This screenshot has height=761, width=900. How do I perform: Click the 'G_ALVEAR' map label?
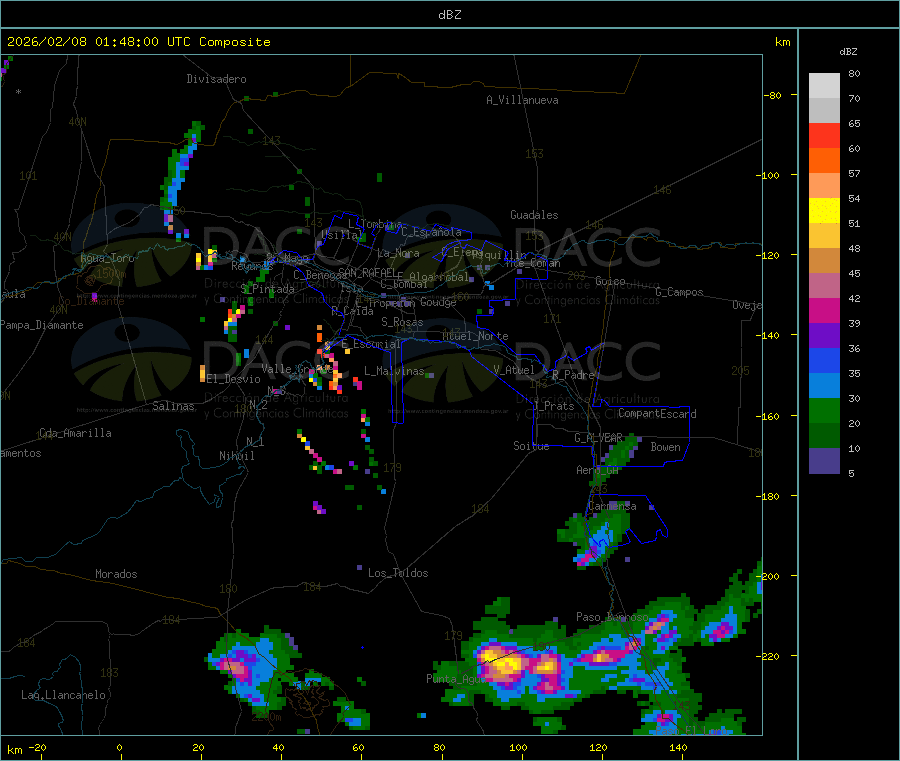pos(598,438)
